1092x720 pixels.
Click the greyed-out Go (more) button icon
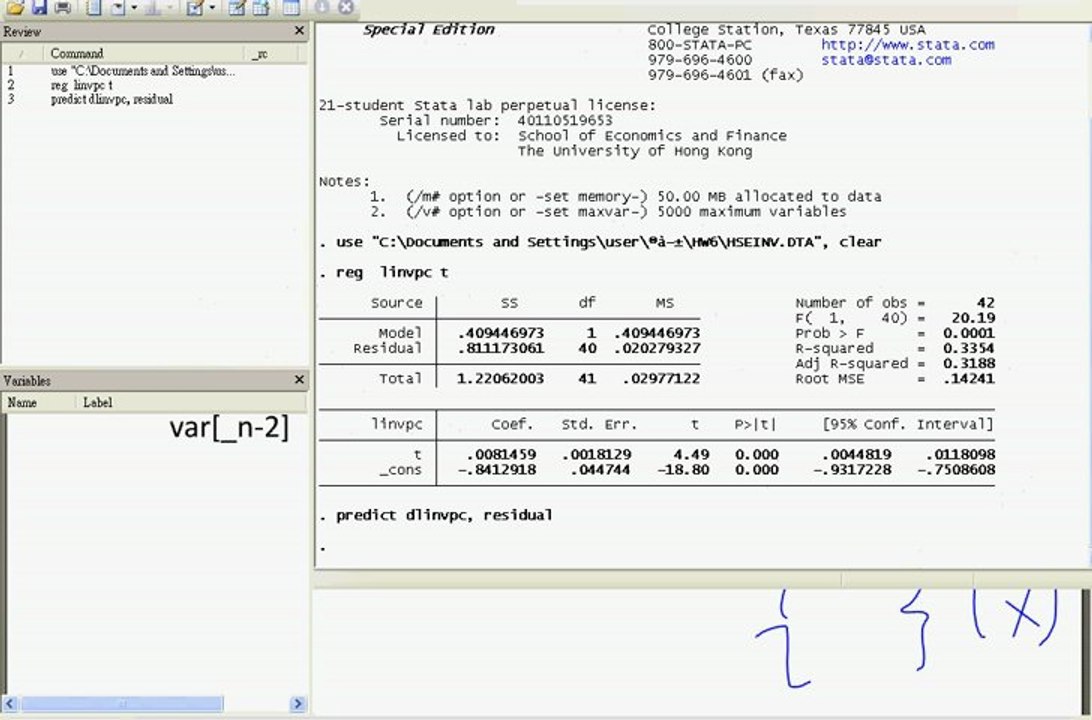click(322, 7)
